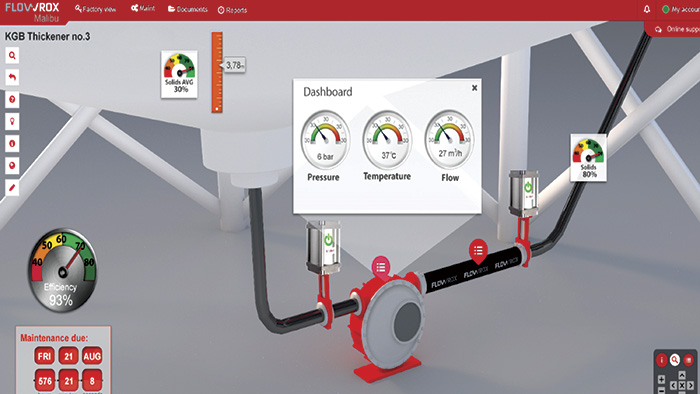This screenshot has height=394, width=700.
Task: Click the Dashboard popup title
Action: click(x=328, y=92)
